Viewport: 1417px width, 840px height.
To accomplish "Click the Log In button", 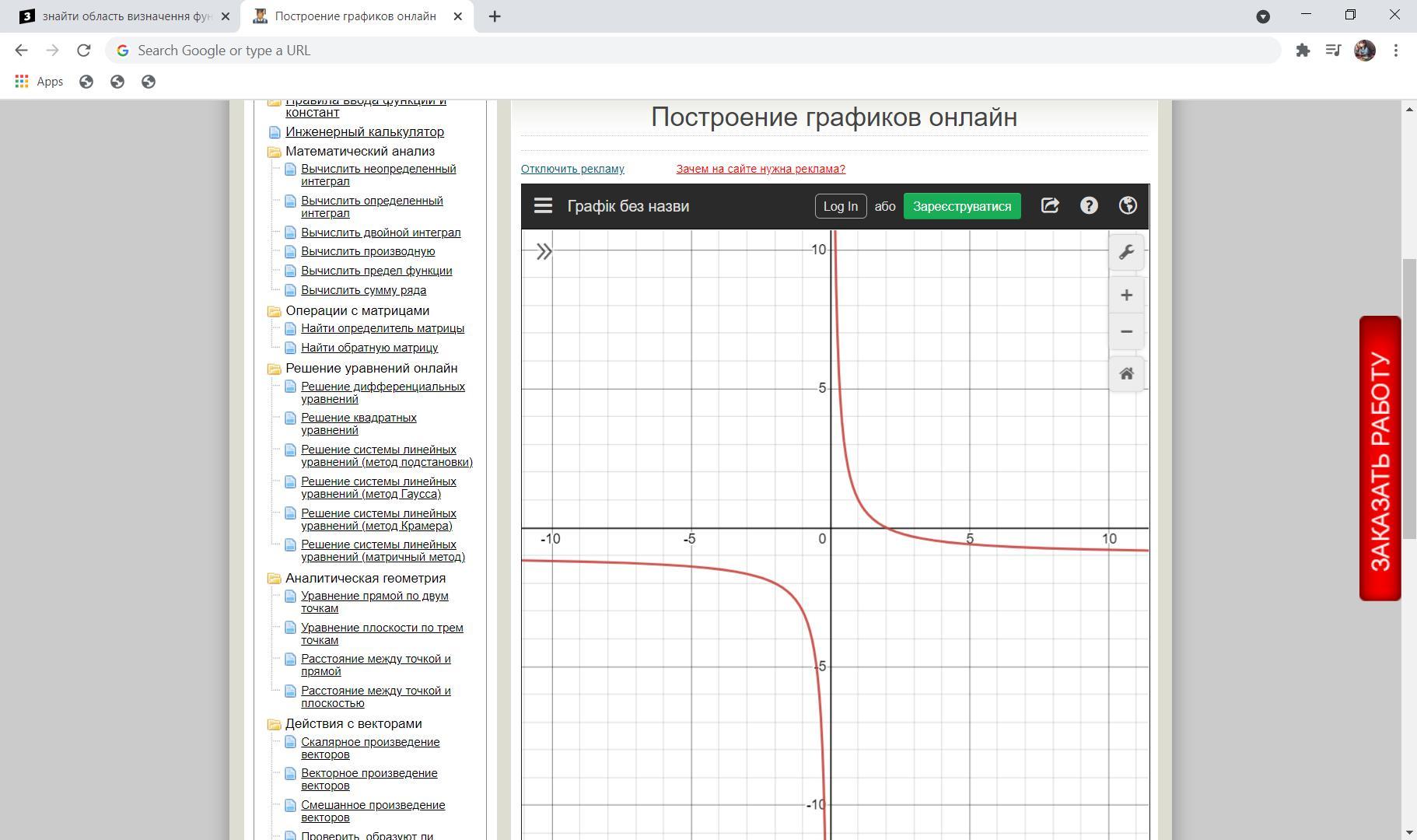I will 841,206.
